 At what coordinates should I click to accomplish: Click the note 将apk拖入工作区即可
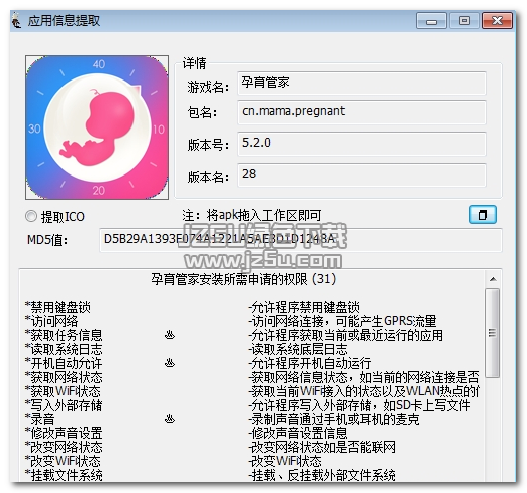pyautogui.click(x=264, y=215)
